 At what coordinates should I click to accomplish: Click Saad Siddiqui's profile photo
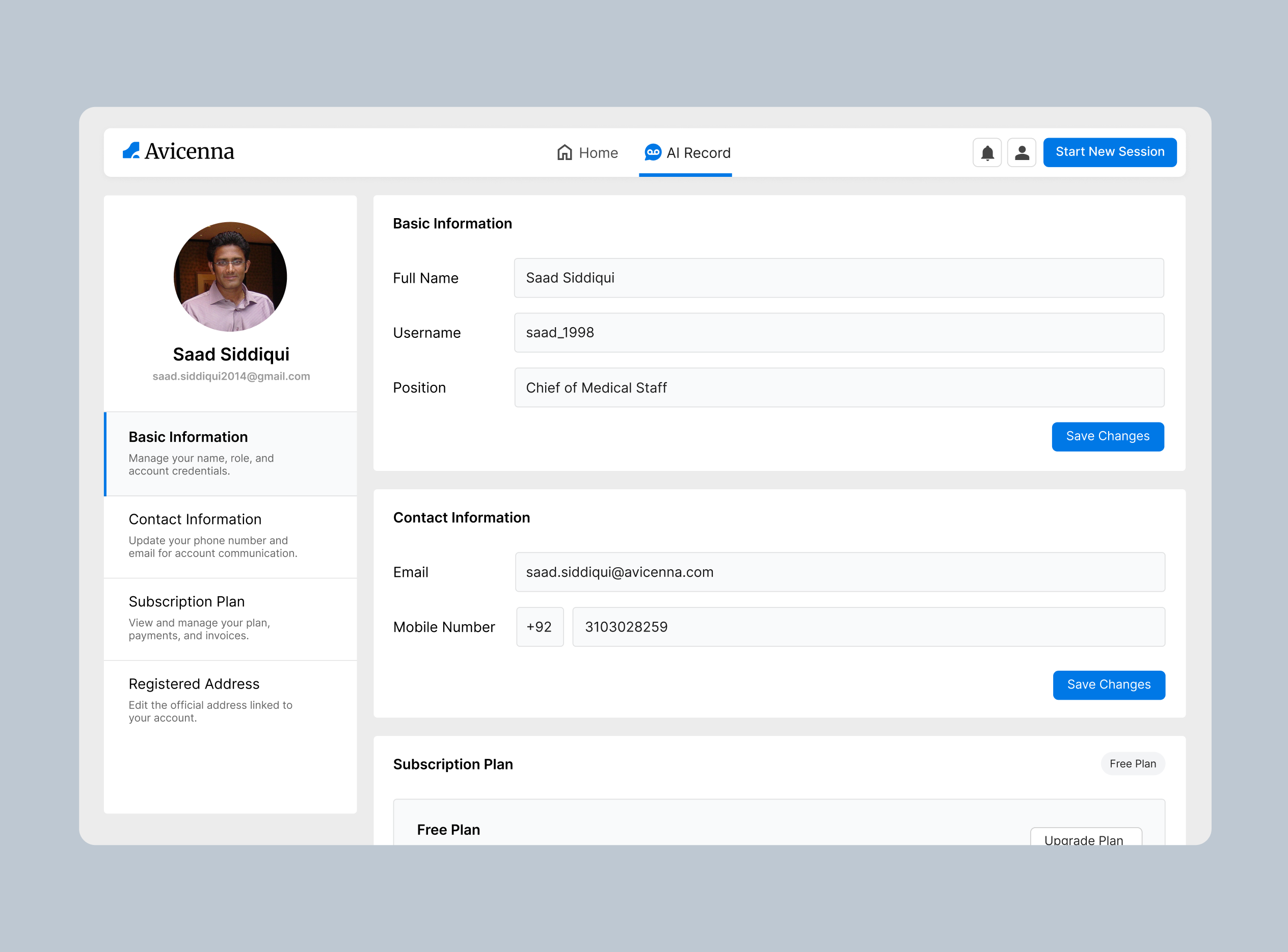(x=230, y=277)
